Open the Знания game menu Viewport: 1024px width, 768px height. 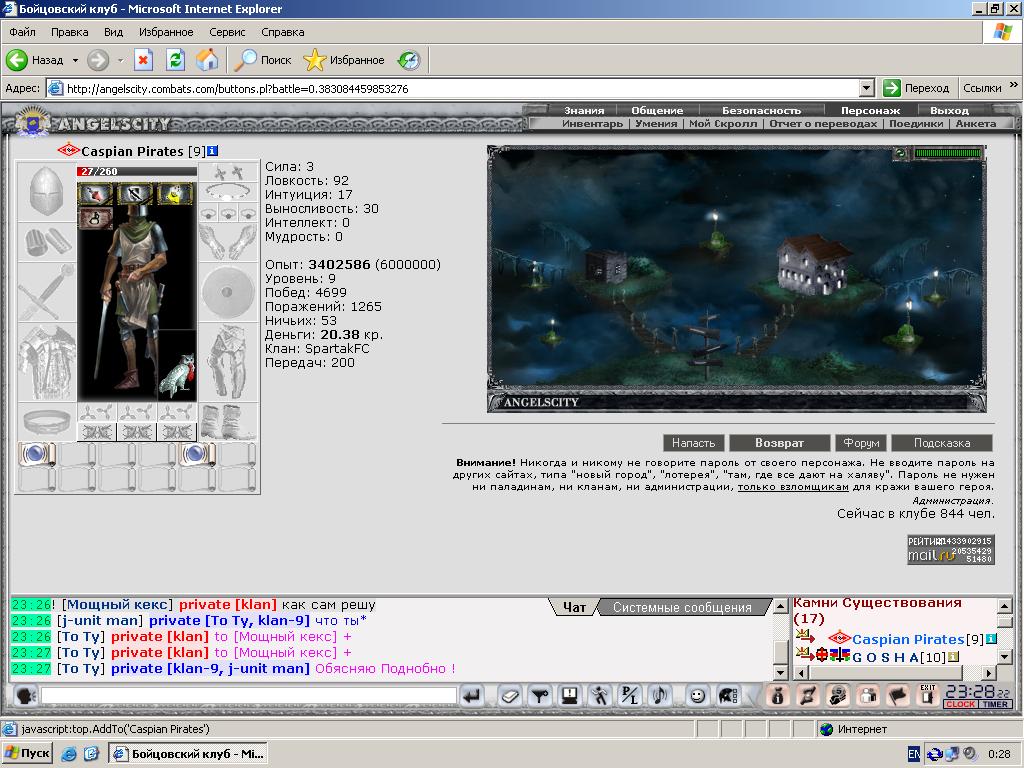pos(584,110)
